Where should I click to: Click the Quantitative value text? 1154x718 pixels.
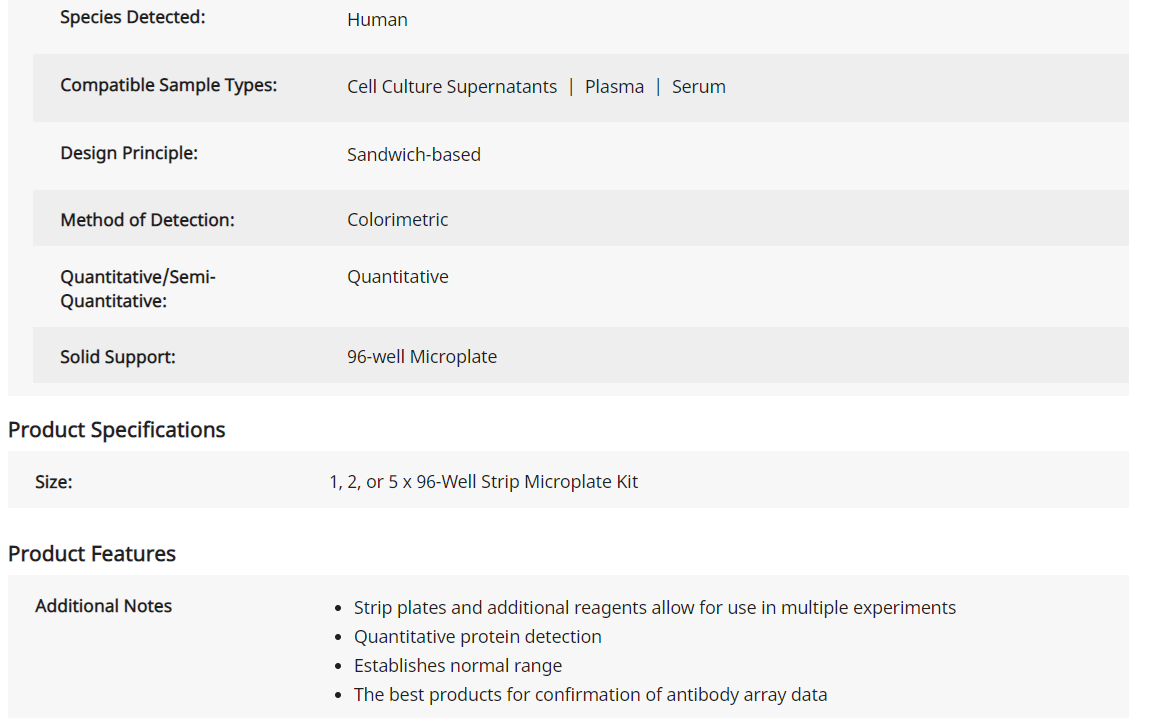click(x=397, y=277)
